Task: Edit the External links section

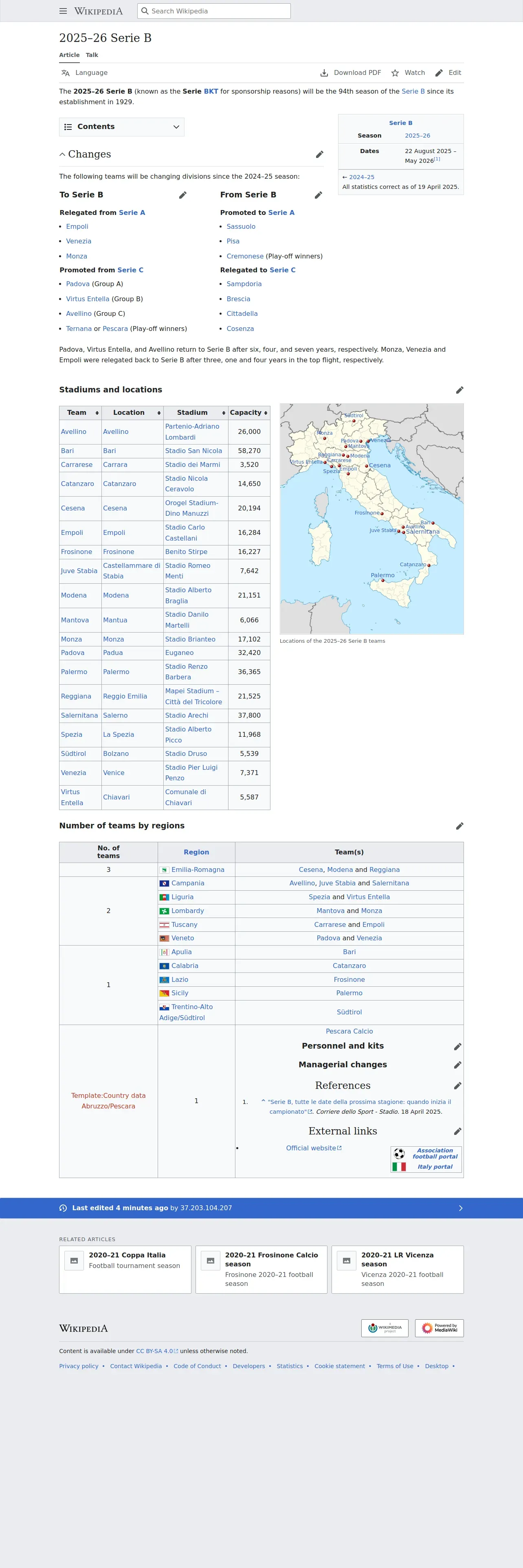Action: point(458,1132)
